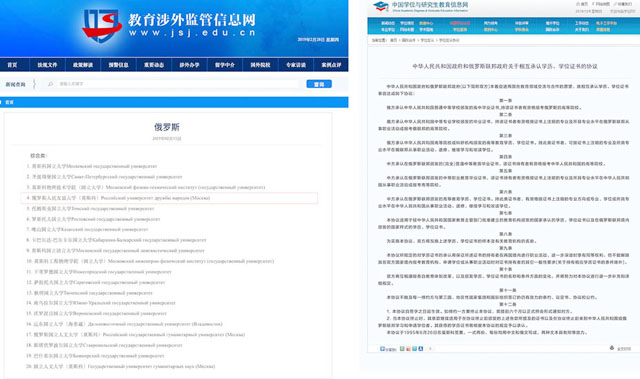The height and width of the screenshot is (379, 640).
Task: Click the 首页 breadcrumb in the light blue bar
Action: [9, 102]
